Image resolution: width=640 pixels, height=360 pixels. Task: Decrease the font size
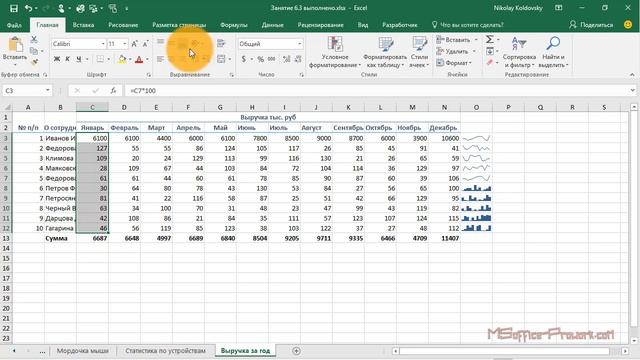point(145,44)
